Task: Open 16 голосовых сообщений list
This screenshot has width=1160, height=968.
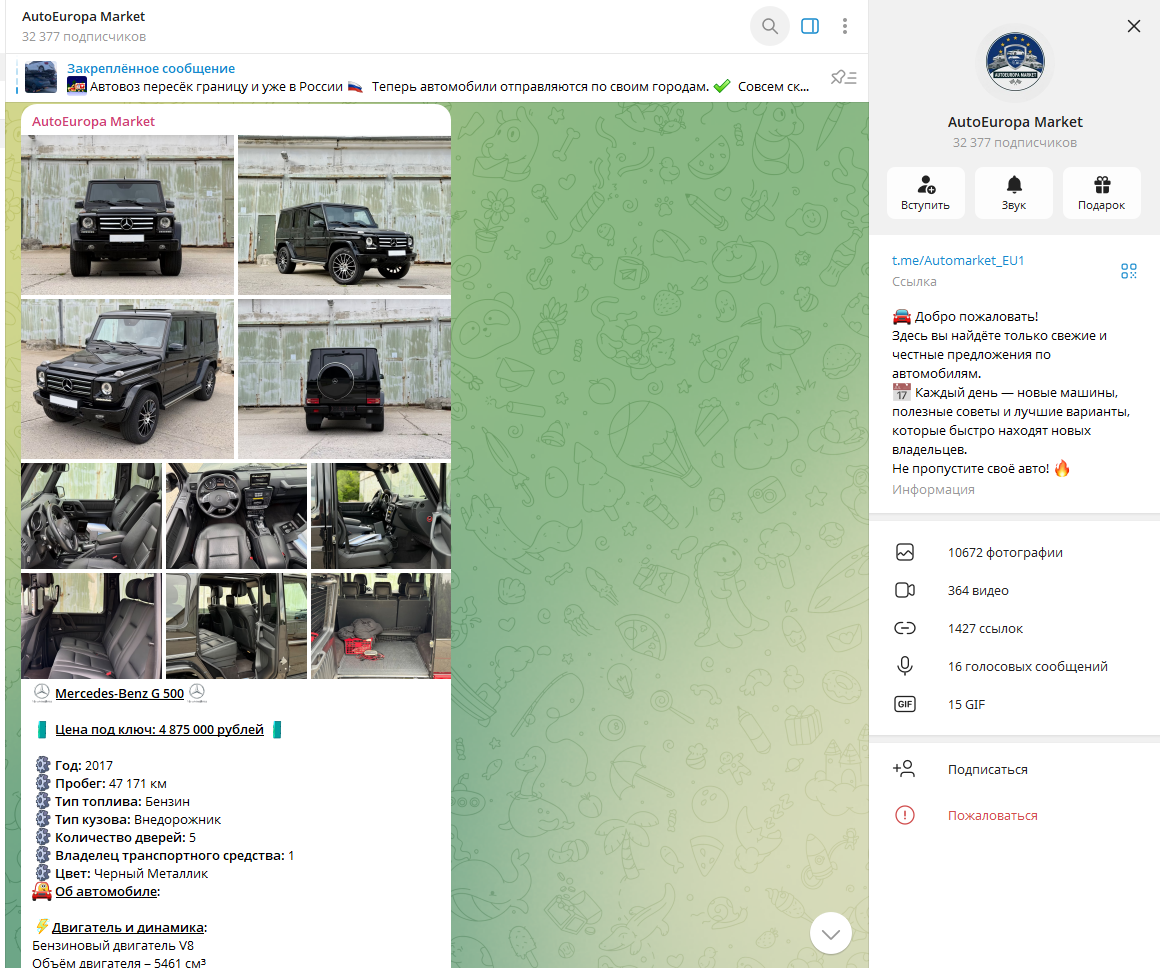Action: (x=1027, y=666)
